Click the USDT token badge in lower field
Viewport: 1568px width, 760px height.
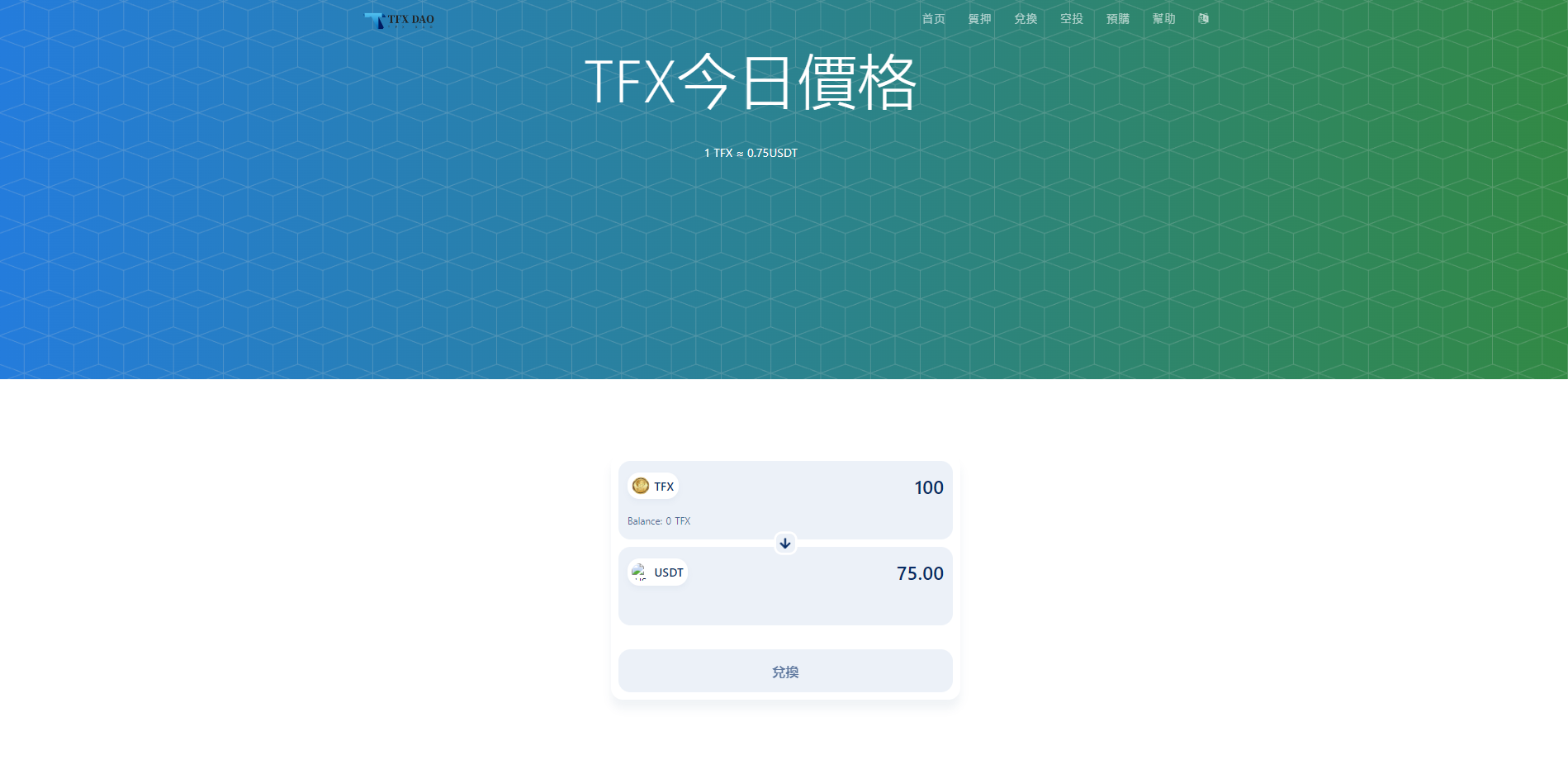click(656, 571)
